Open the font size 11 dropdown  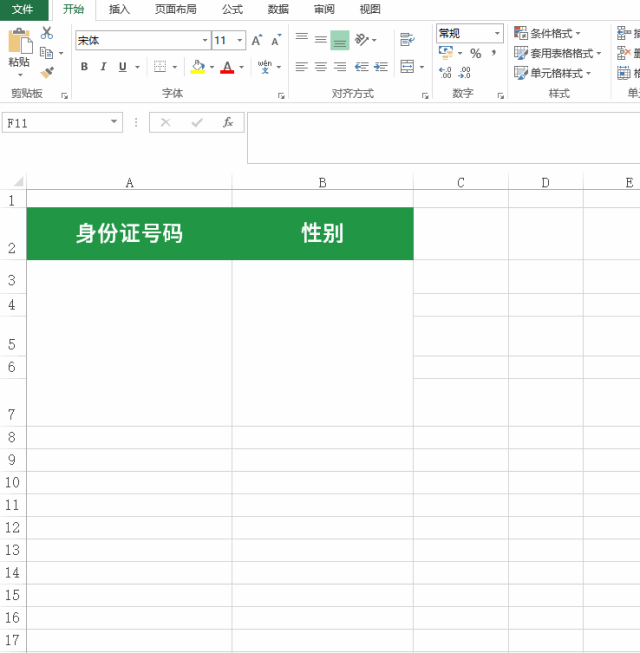pyautogui.click(x=240, y=40)
